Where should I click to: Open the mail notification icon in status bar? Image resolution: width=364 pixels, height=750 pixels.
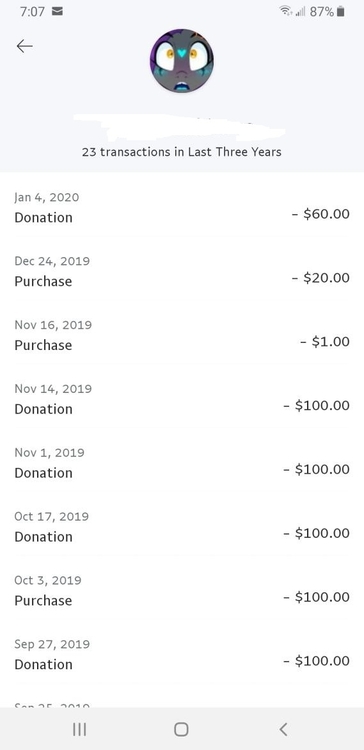tap(57, 11)
